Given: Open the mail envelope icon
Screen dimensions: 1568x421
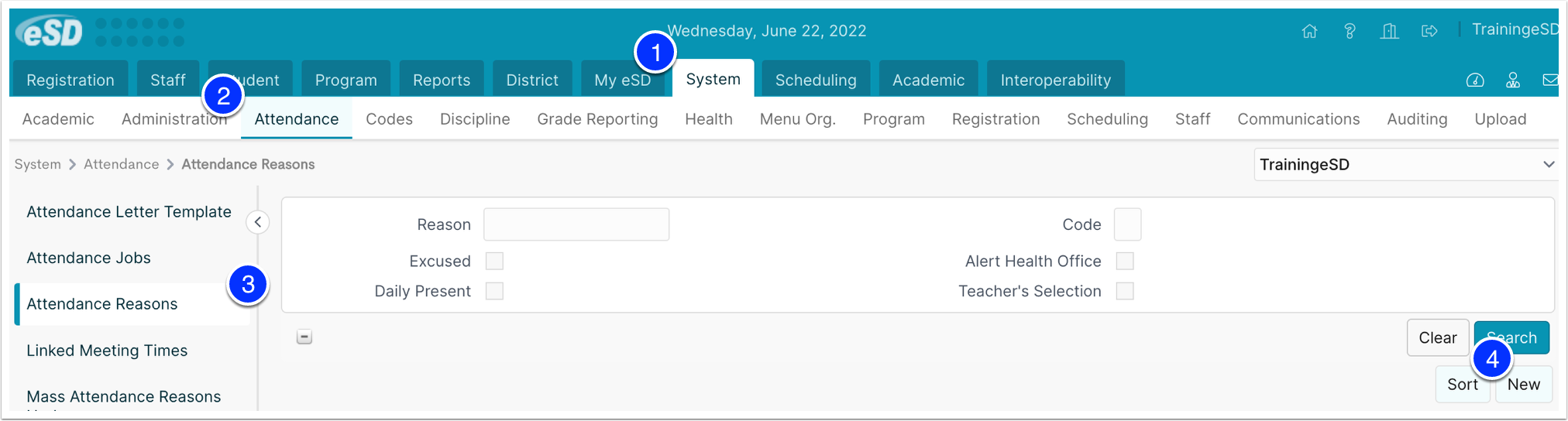Looking at the screenshot, I should [1550, 80].
